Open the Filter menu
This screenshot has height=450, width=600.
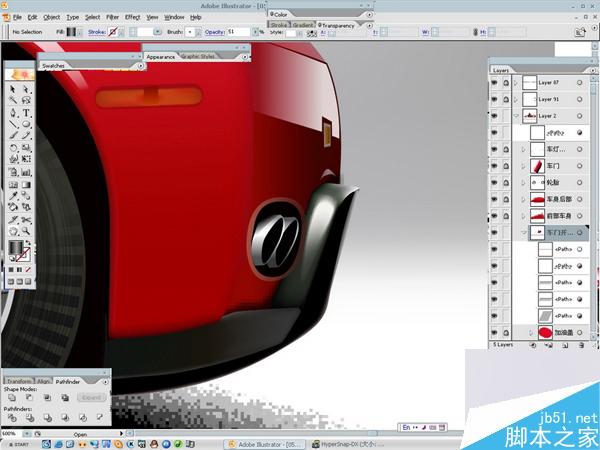point(112,17)
